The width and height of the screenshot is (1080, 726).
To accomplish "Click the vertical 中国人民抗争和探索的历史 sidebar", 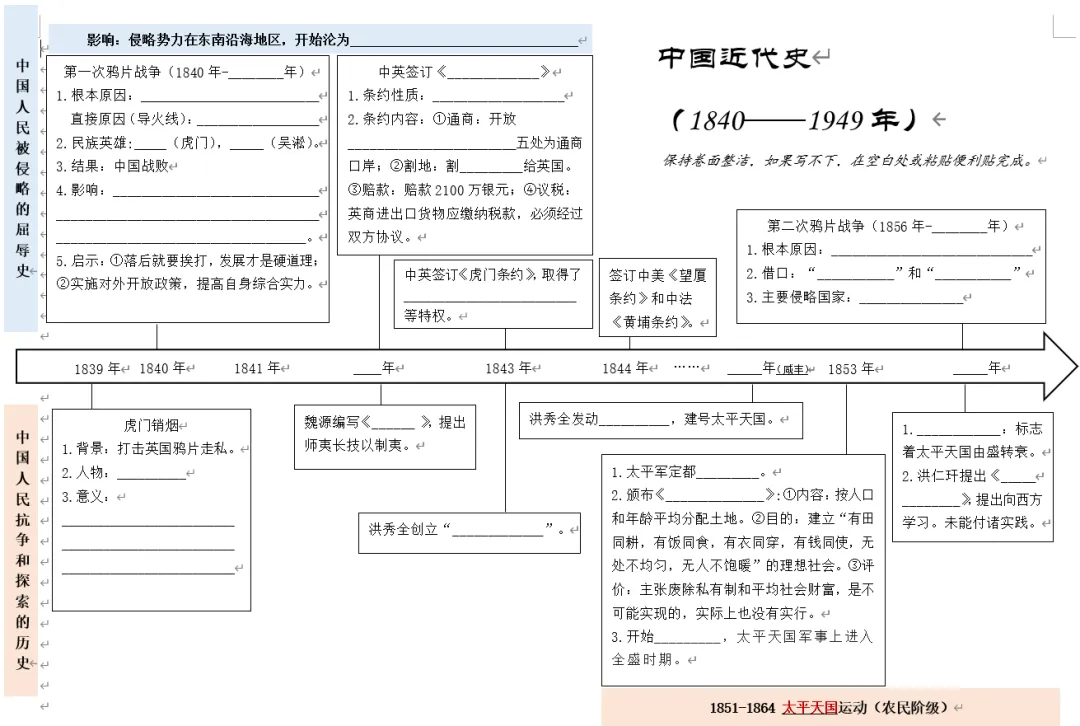I will point(23,550).
